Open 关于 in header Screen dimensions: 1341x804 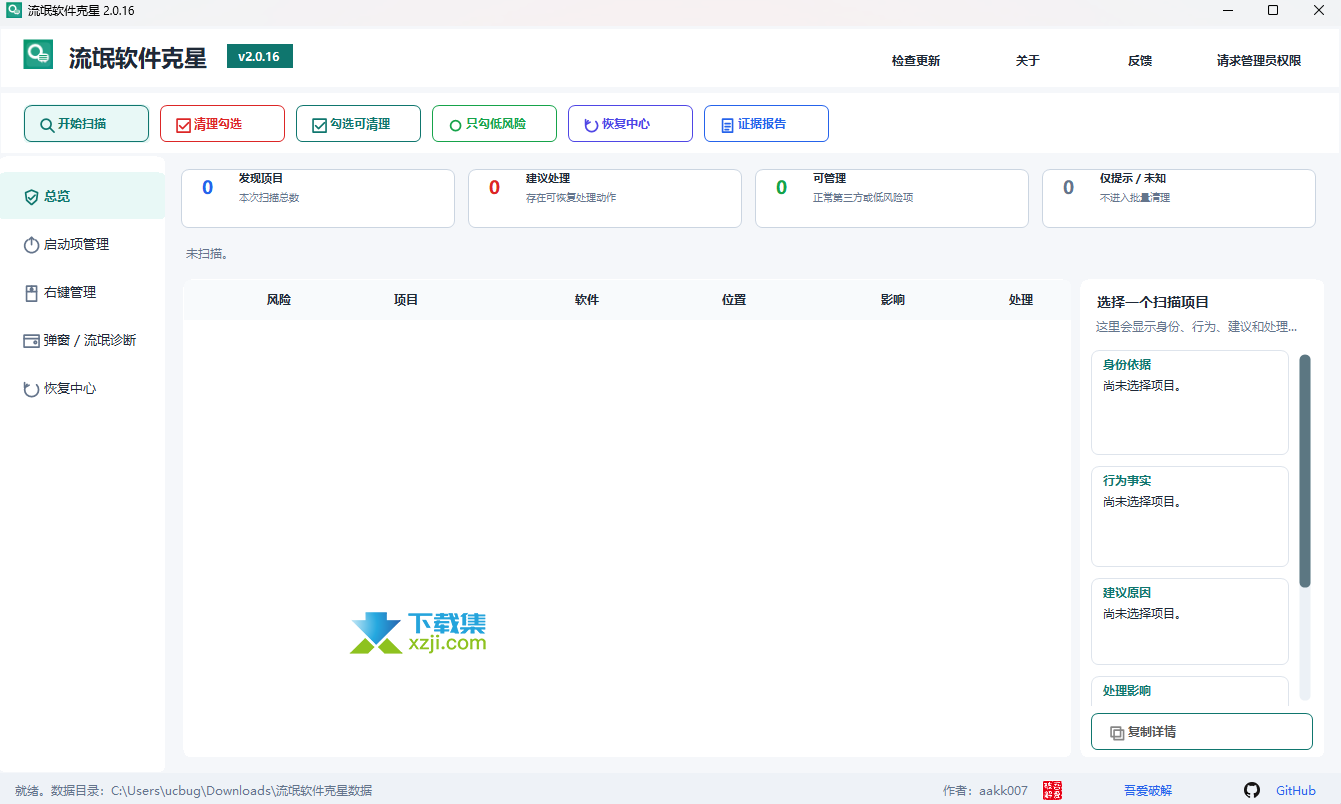click(x=1028, y=61)
